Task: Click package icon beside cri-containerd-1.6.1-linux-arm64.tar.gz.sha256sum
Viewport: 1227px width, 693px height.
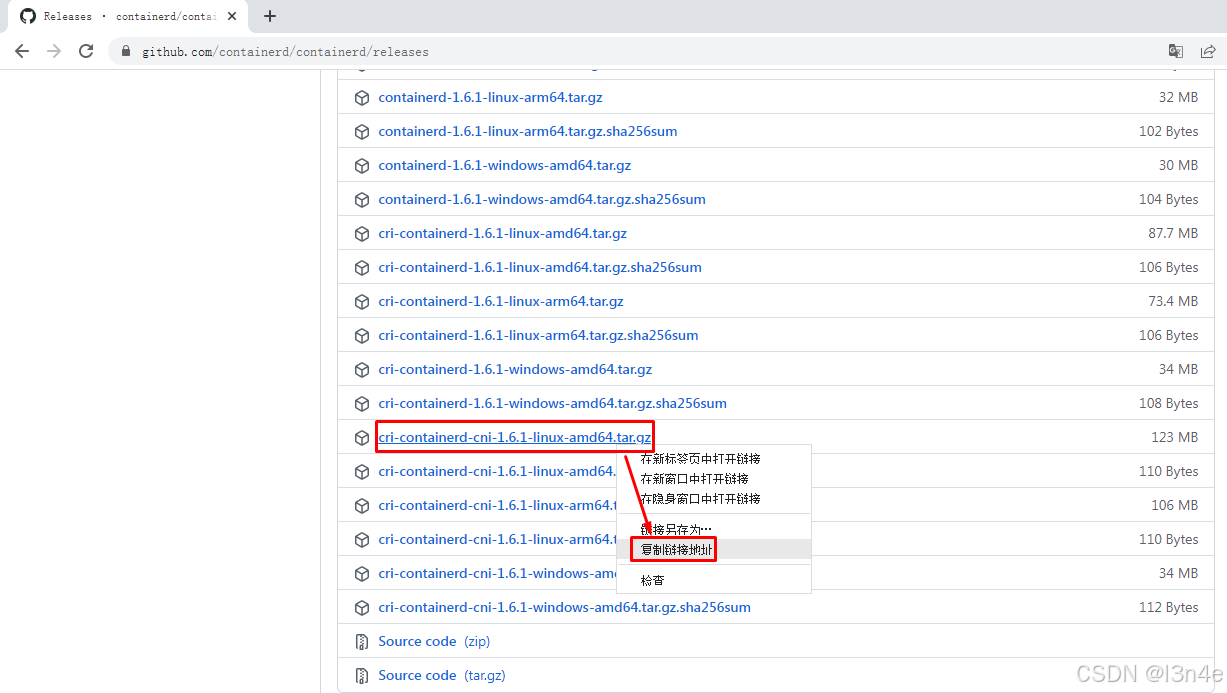Action: (x=362, y=336)
